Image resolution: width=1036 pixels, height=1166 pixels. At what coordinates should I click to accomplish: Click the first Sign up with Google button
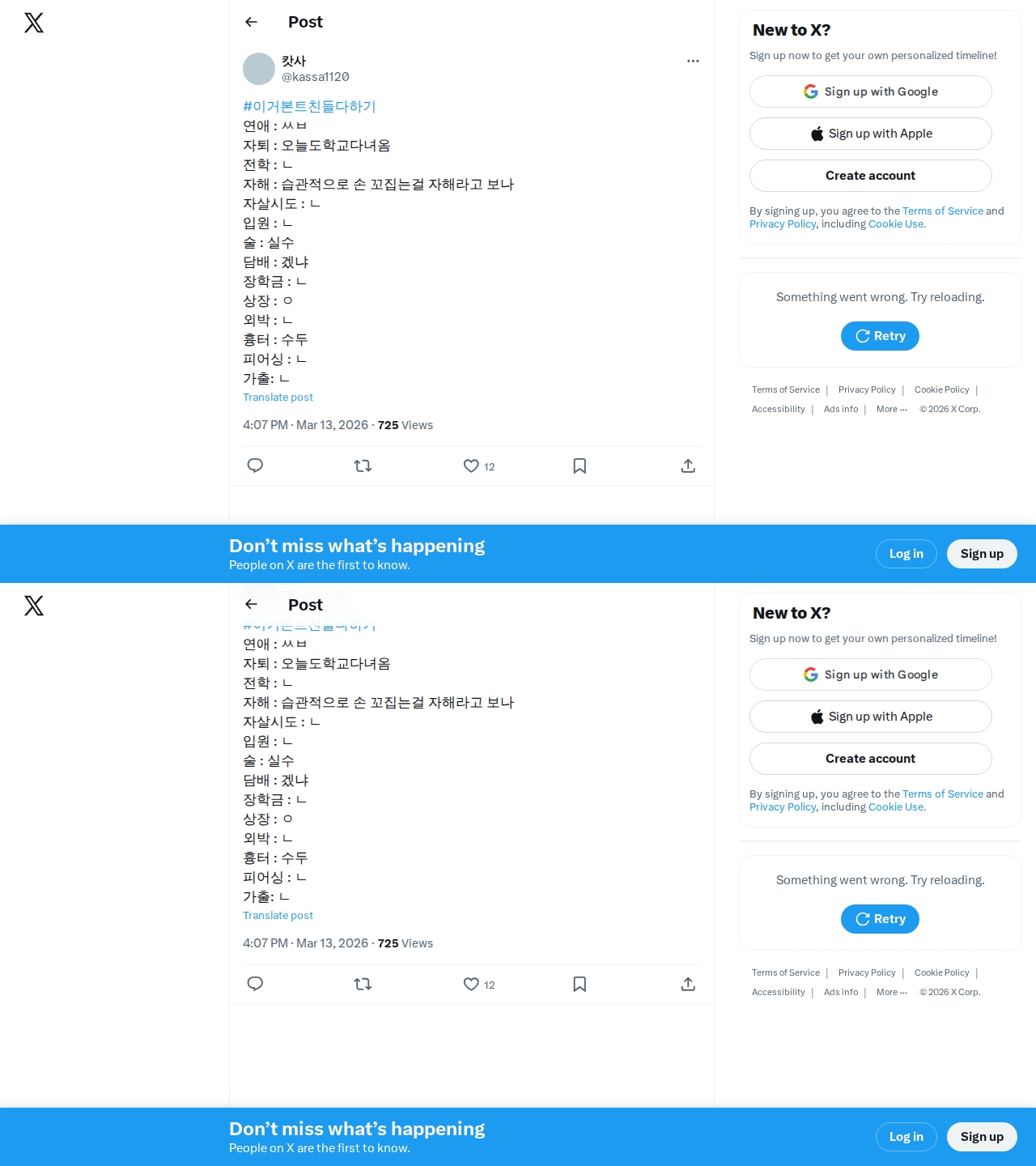point(871,91)
